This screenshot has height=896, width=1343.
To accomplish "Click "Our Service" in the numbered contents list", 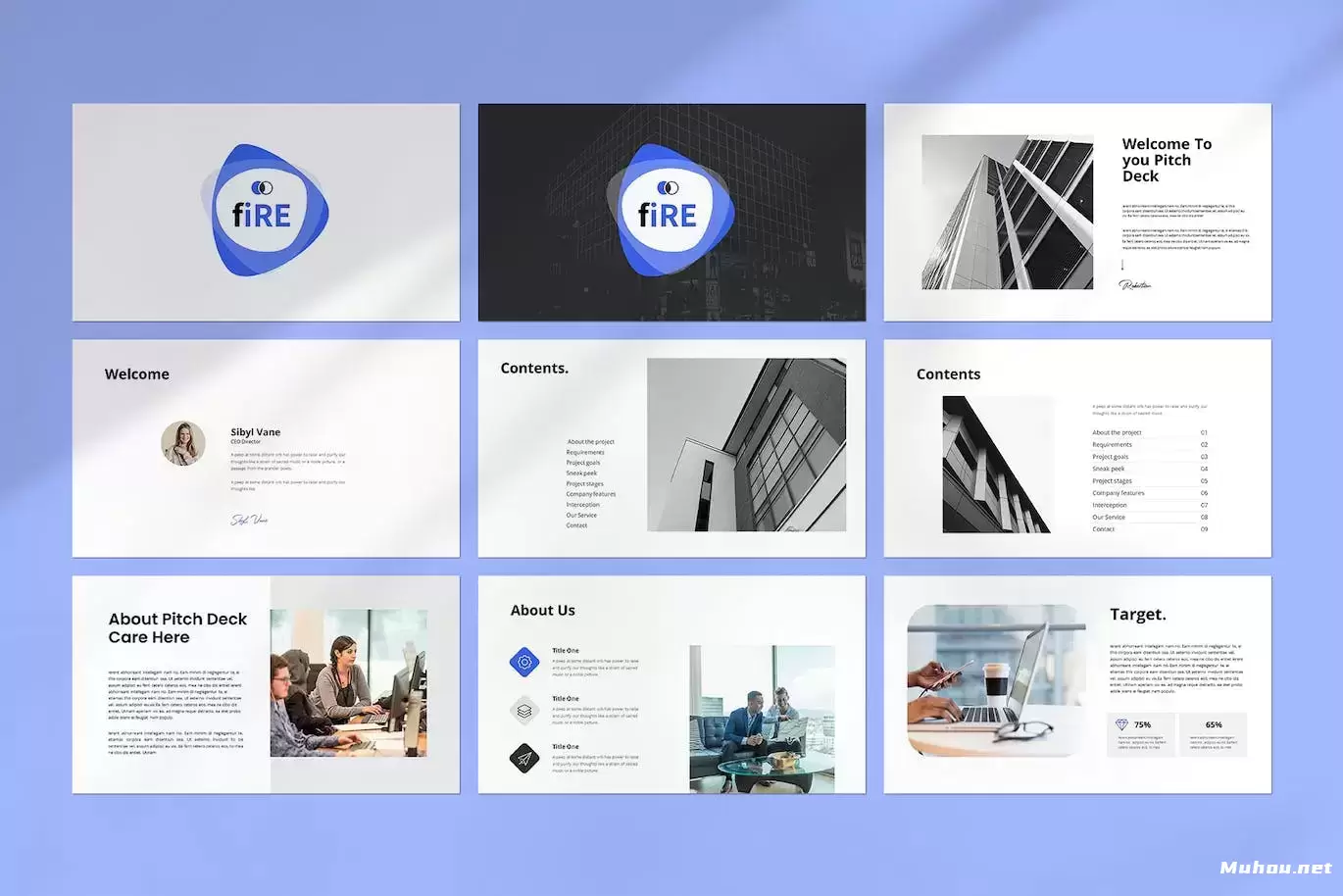I will [1109, 518].
